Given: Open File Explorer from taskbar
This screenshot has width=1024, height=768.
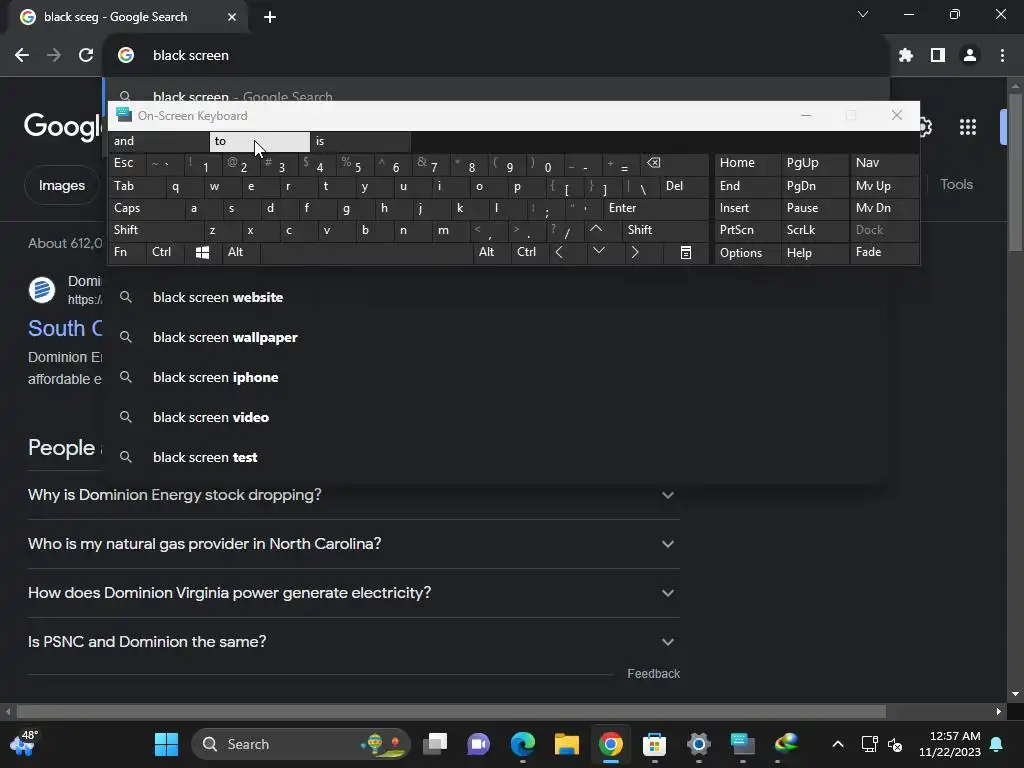Looking at the screenshot, I should 567,744.
